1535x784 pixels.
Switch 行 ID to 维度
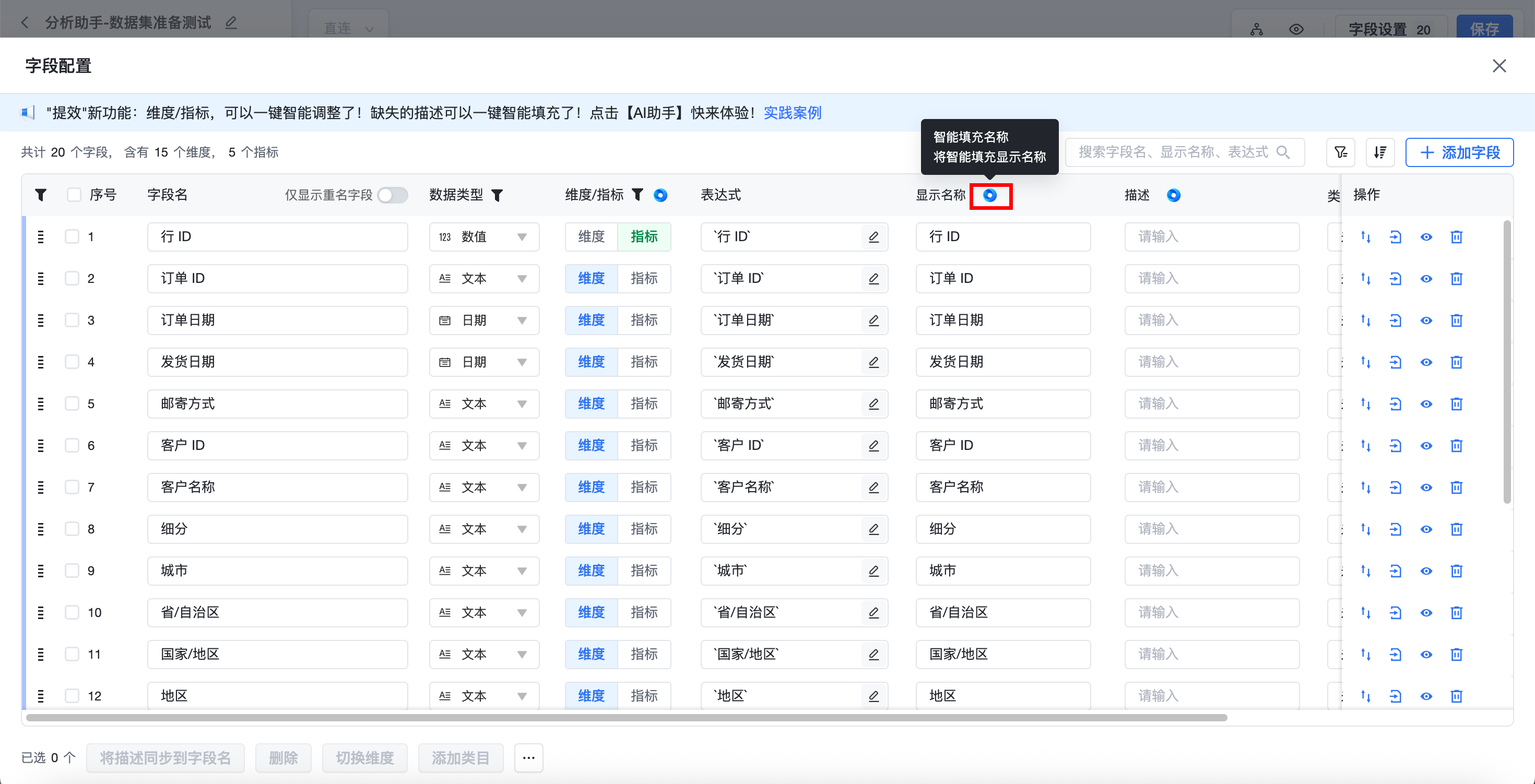pos(592,237)
